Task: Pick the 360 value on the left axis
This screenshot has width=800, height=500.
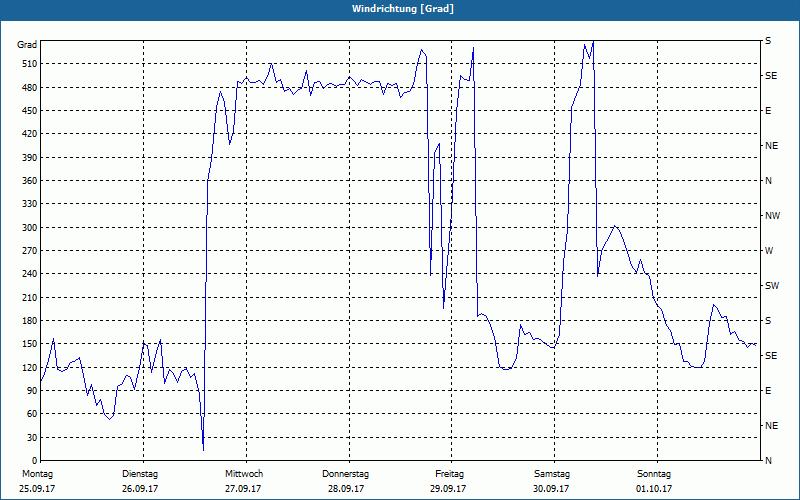Action: tap(30, 181)
